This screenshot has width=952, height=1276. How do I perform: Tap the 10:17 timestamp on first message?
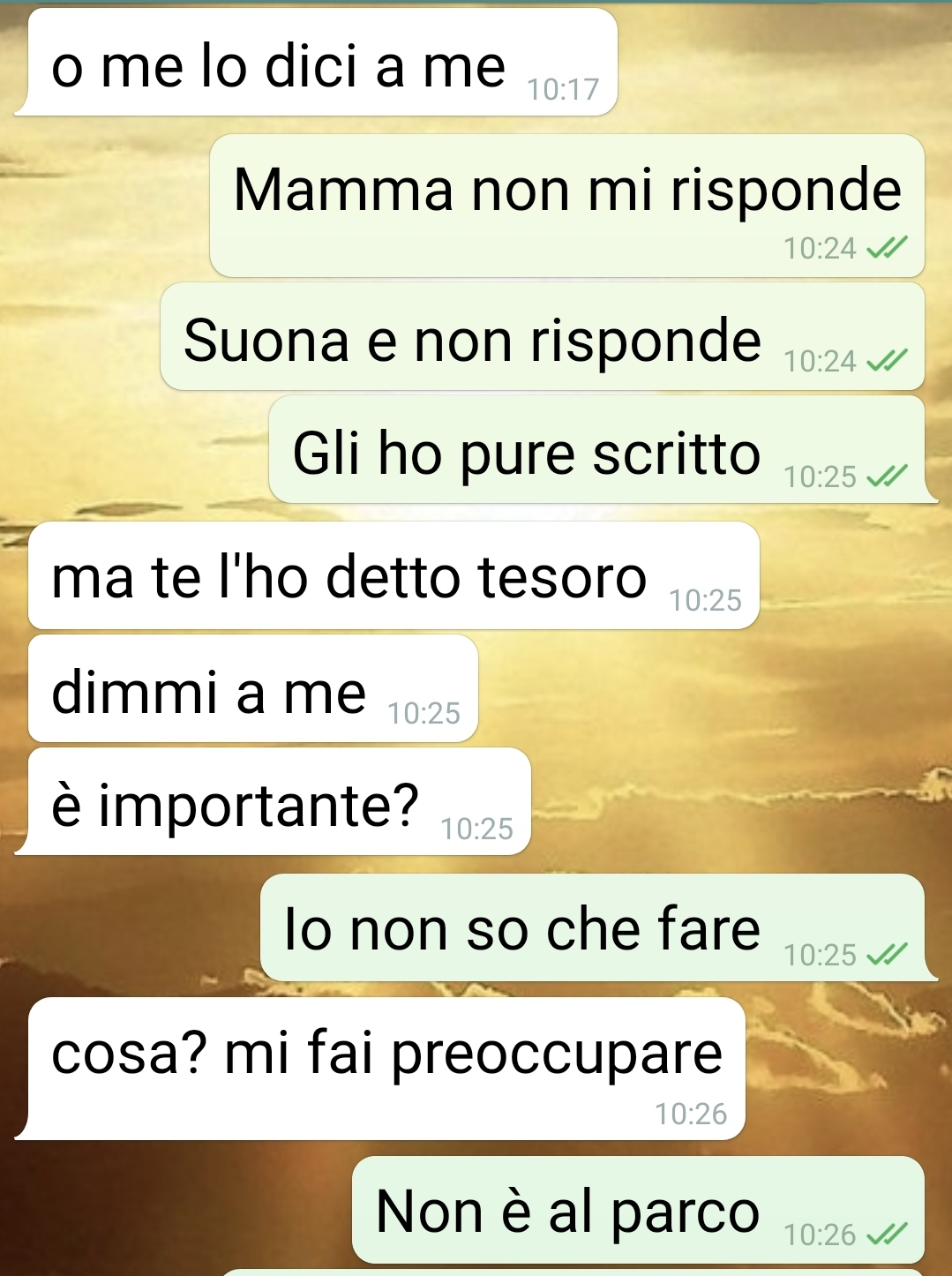pyautogui.click(x=563, y=89)
